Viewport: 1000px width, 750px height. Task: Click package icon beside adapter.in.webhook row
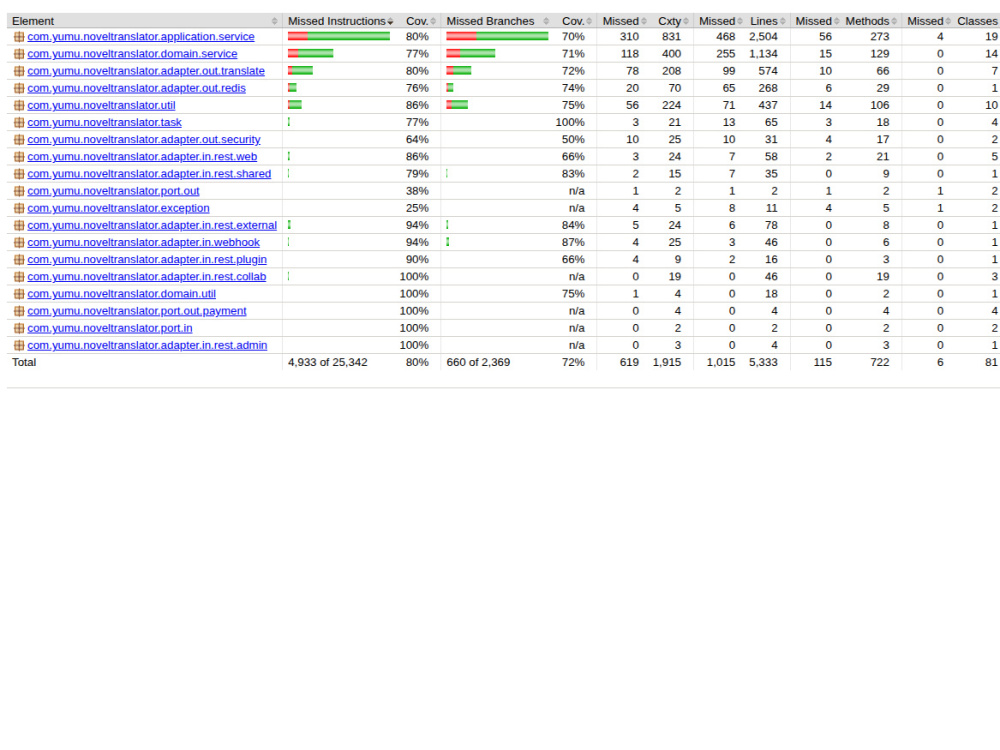click(19, 243)
